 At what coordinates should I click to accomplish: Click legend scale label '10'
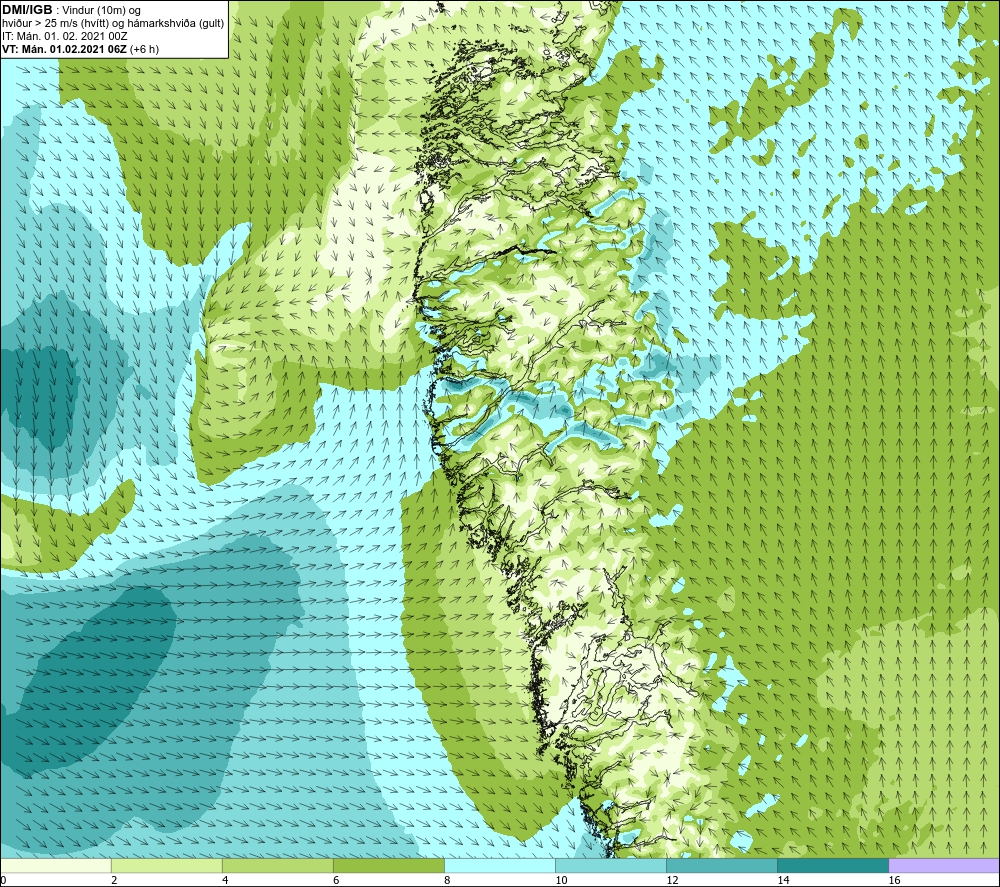click(561, 880)
